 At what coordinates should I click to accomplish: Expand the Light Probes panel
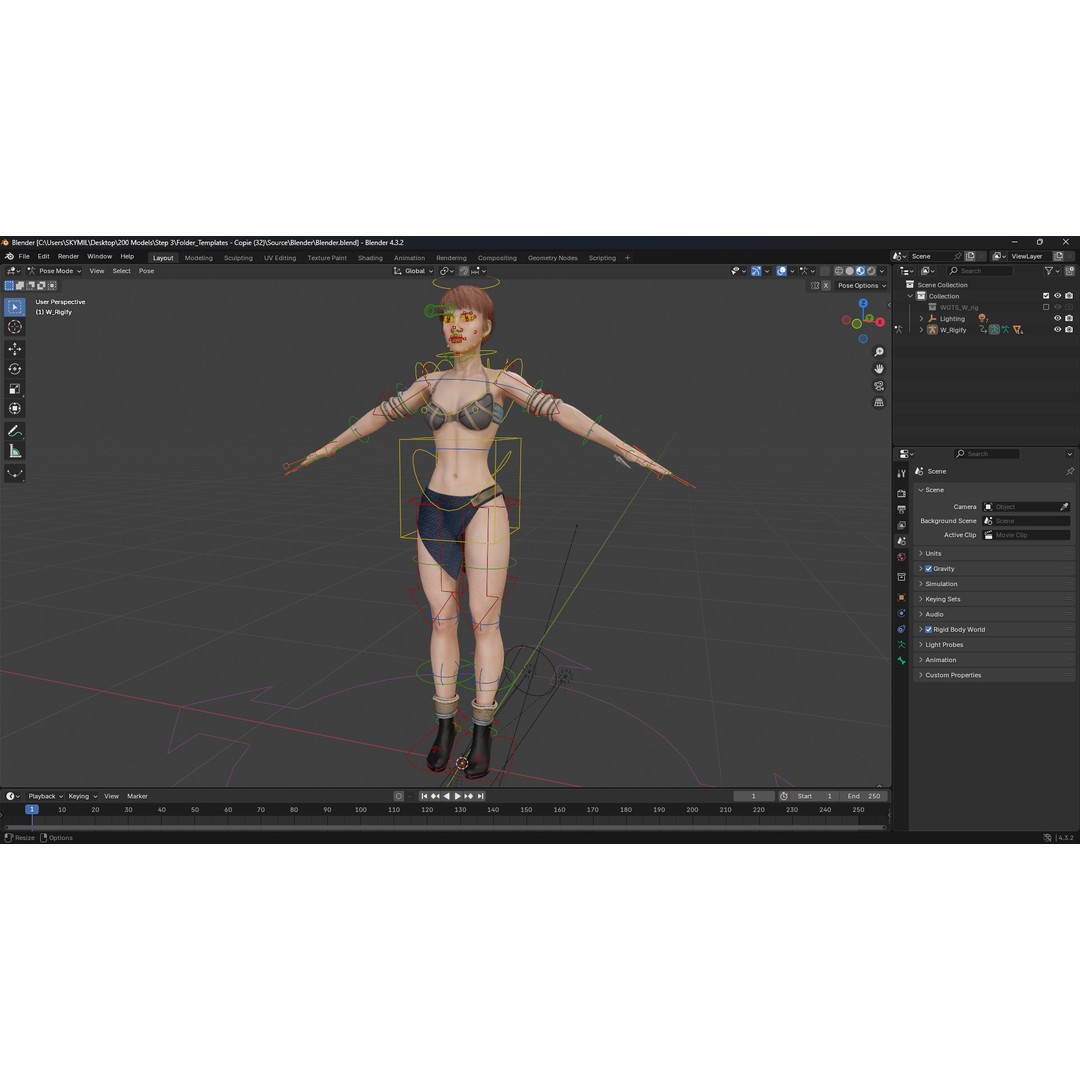(x=994, y=645)
